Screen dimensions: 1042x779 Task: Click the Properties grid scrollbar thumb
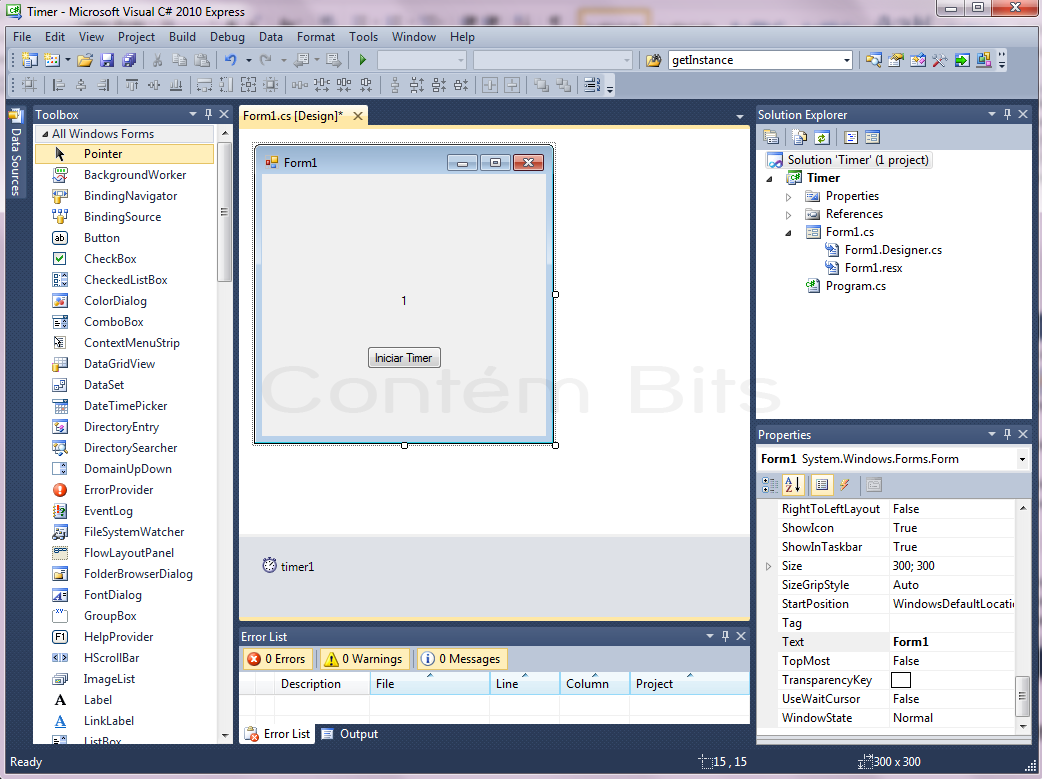point(1022,697)
